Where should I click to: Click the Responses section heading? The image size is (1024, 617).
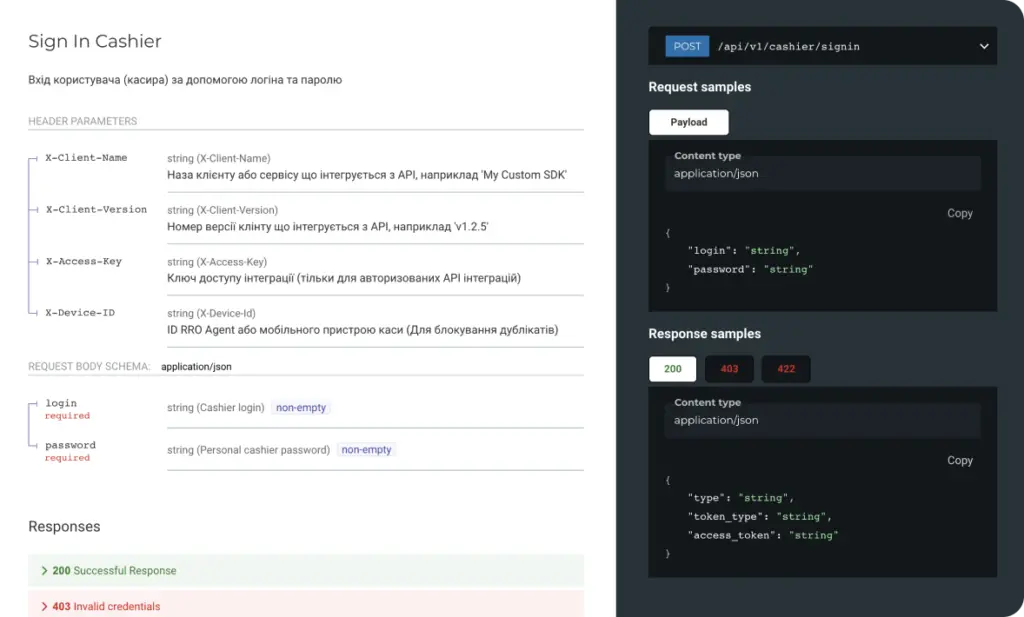click(64, 526)
